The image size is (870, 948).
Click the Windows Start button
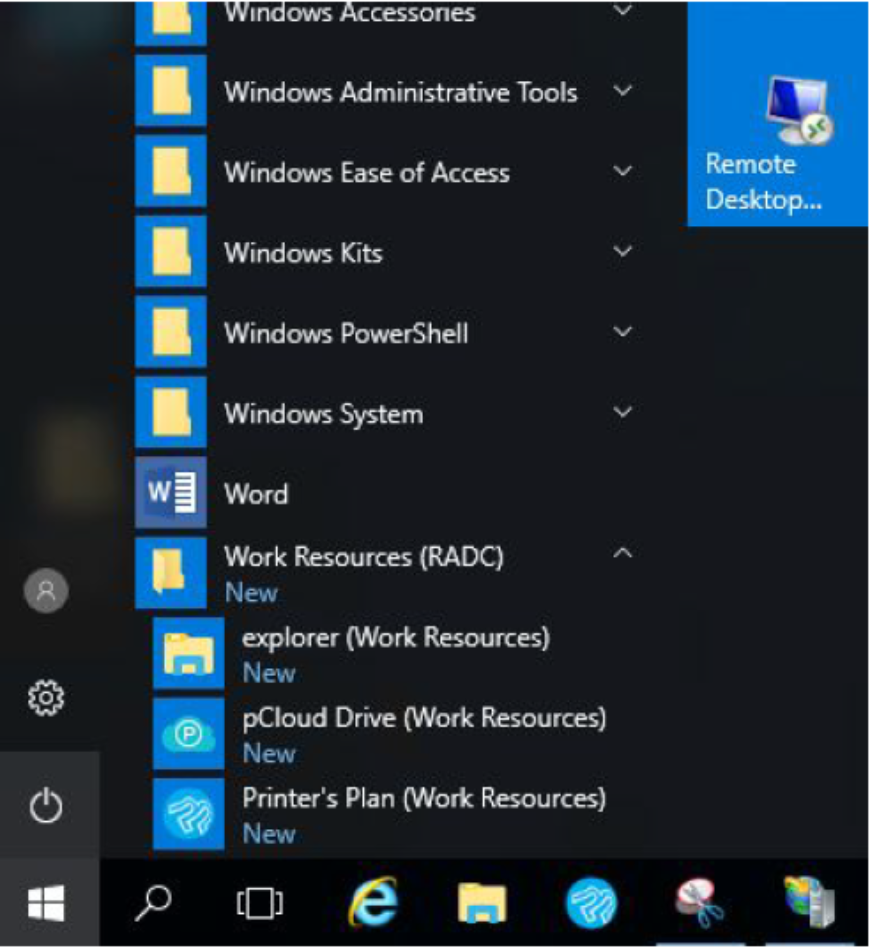[x=47, y=903]
